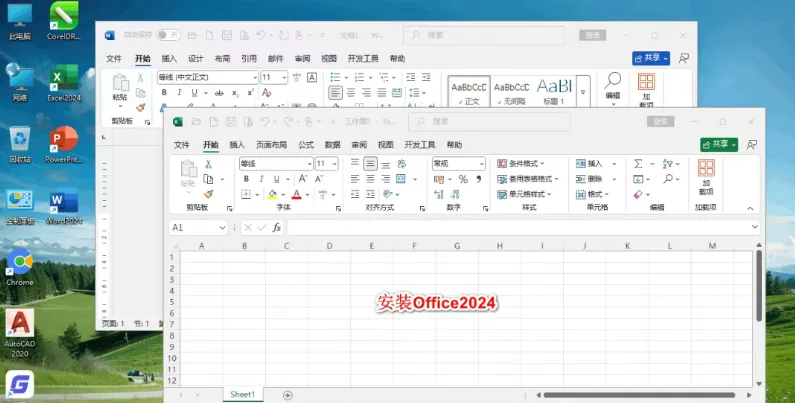Switch to Excel 数据 (Data) tab

333,145
